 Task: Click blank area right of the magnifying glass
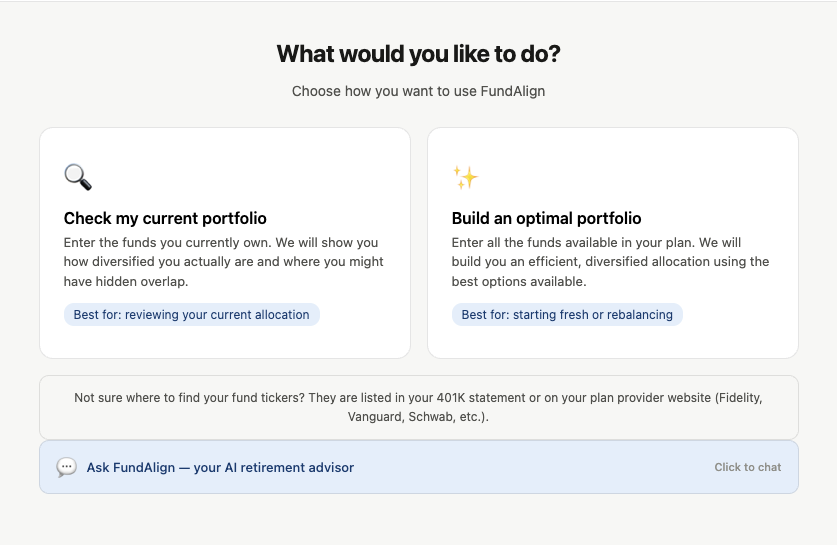tap(250, 177)
